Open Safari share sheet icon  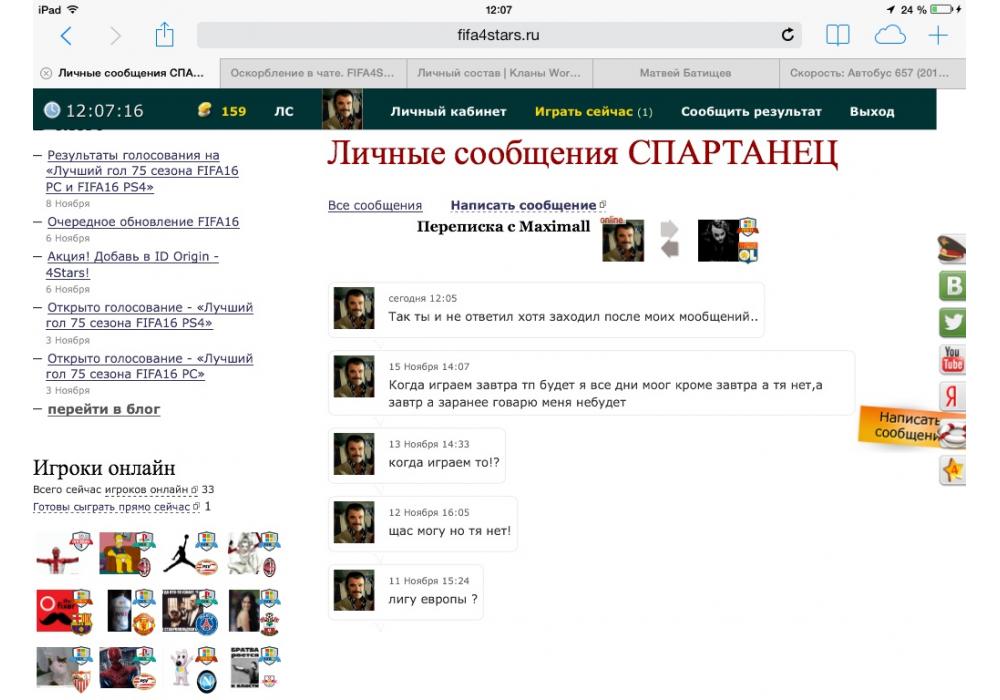pos(164,36)
